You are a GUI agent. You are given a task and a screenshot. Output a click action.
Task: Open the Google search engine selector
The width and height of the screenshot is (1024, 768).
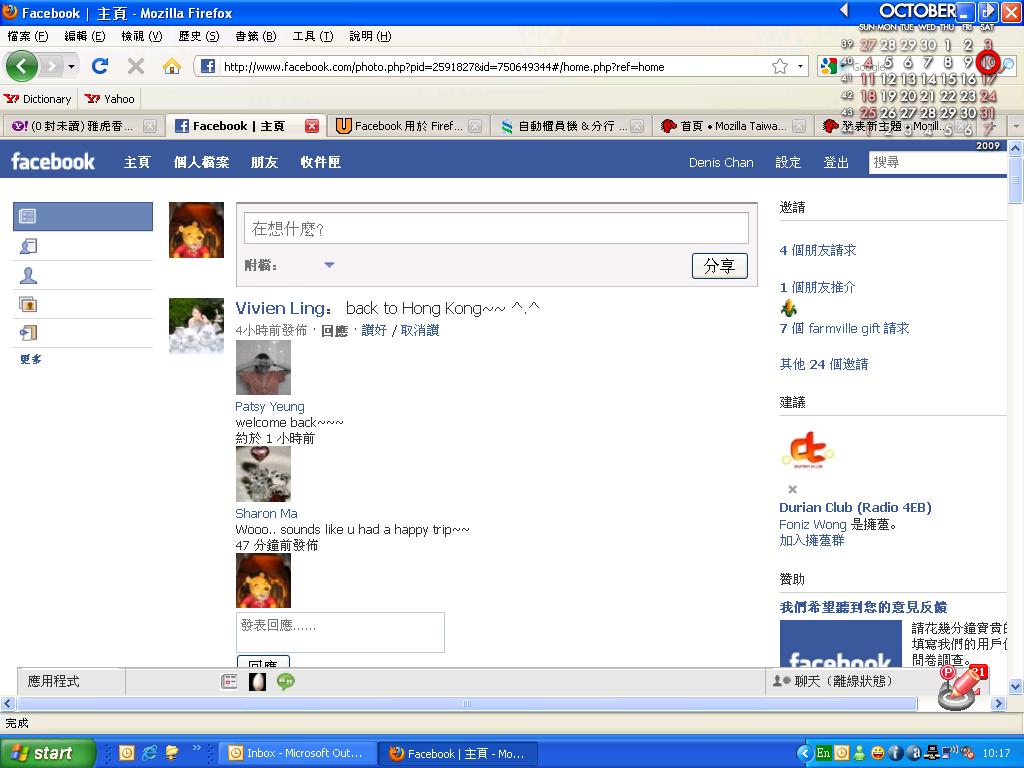pyautogui.click(x=829, y=66)
